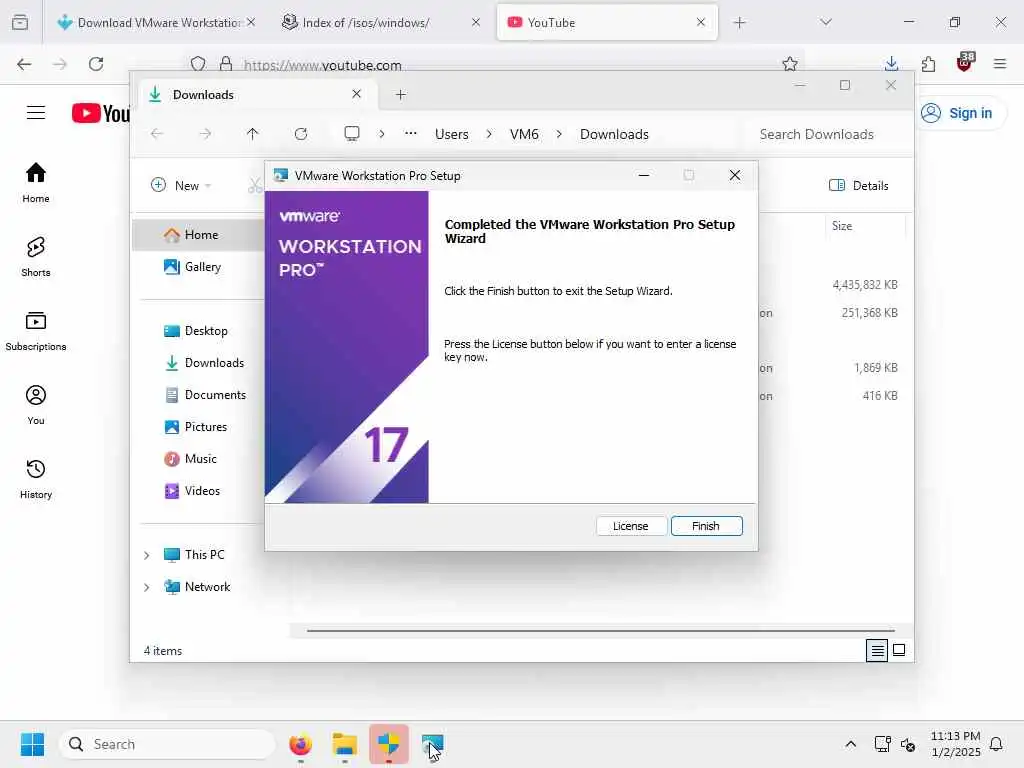Open YouTube Shorts in sidebar
This screenshot has height=768, width=1024.
coord(36,257)
